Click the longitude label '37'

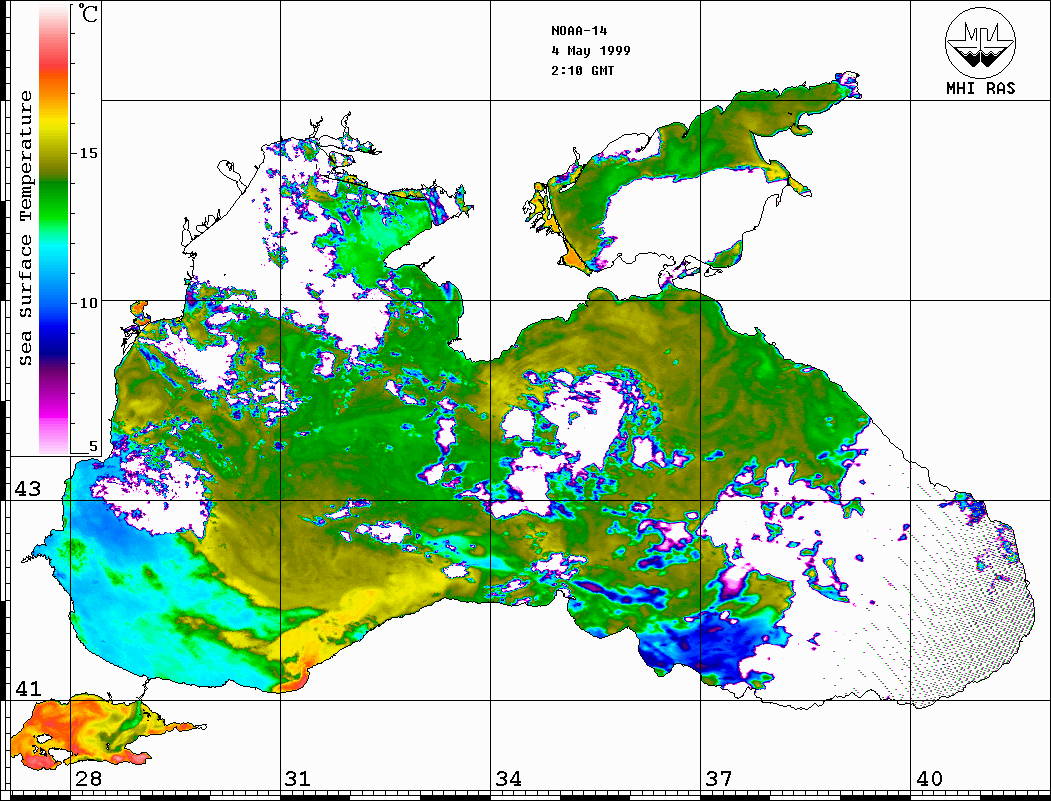point(719,779)
